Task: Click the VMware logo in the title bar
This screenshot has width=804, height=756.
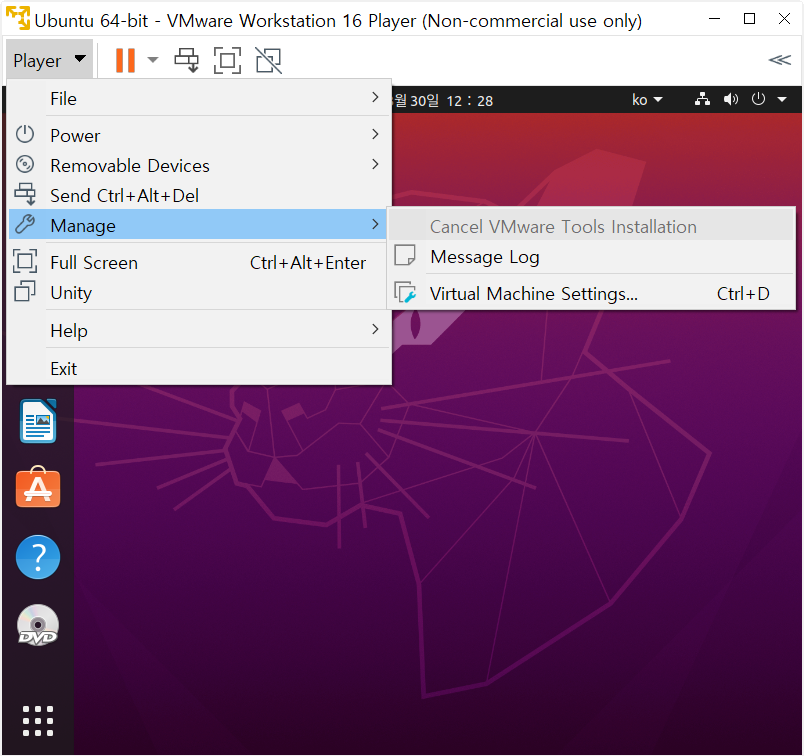Action: click(x=18, y=18)
